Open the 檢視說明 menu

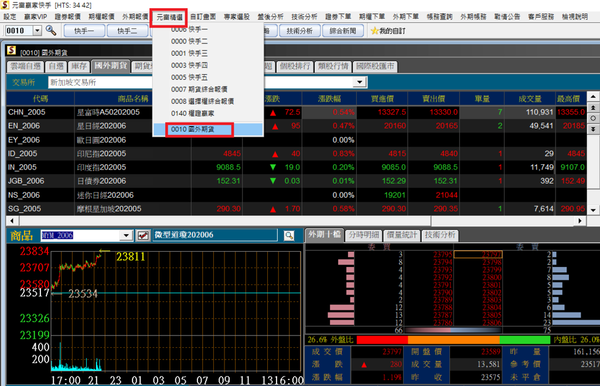(x=575, y=17)
